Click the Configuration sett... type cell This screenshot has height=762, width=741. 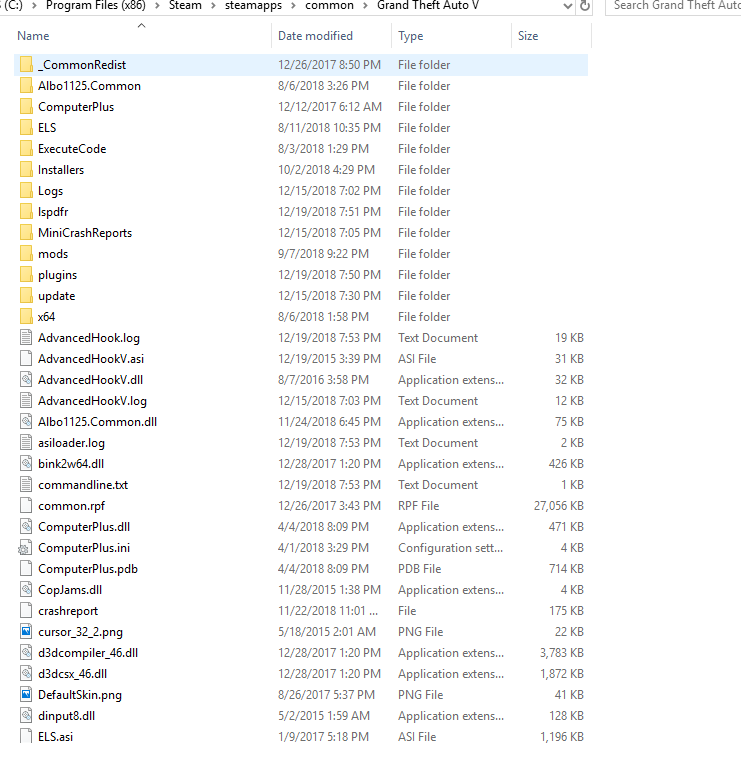450,548
